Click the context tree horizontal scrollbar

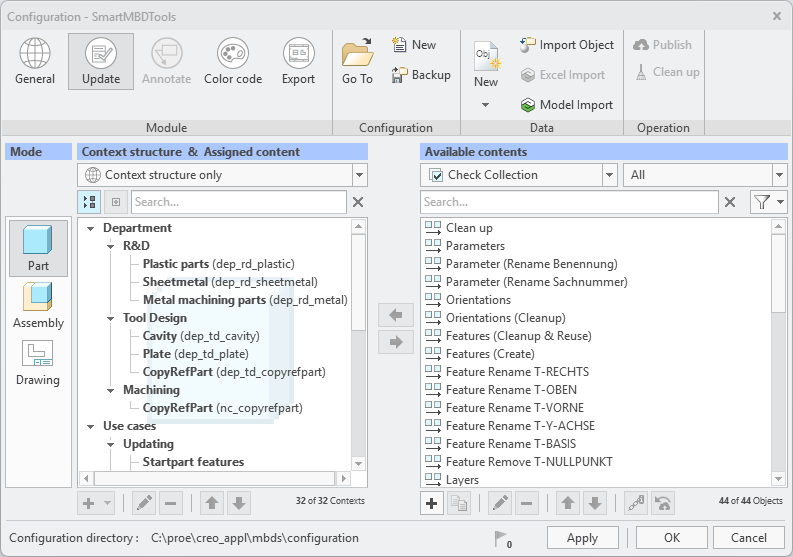click(x=214, y=478)
